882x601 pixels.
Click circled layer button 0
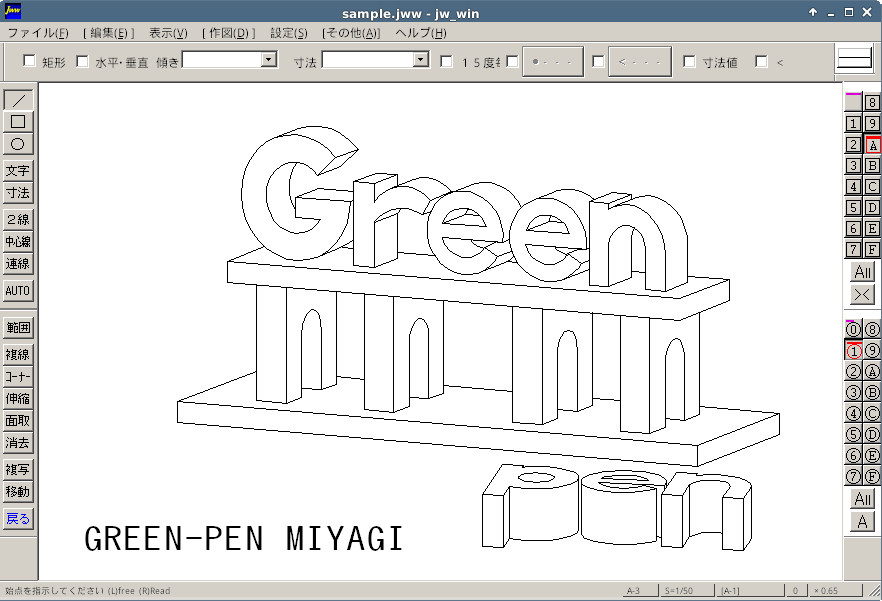[853, 330]
